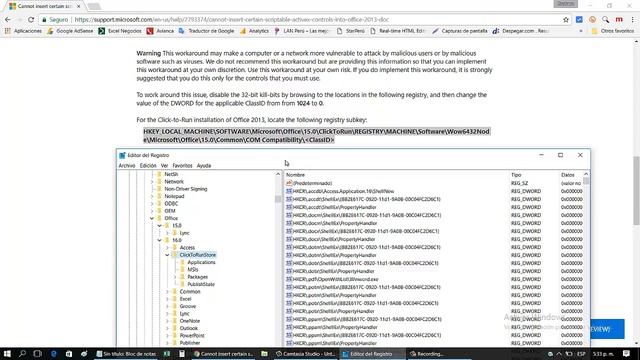Select the (Predeterminado) registry value
The image size is (640, 360).
click(x=312, y=183)
